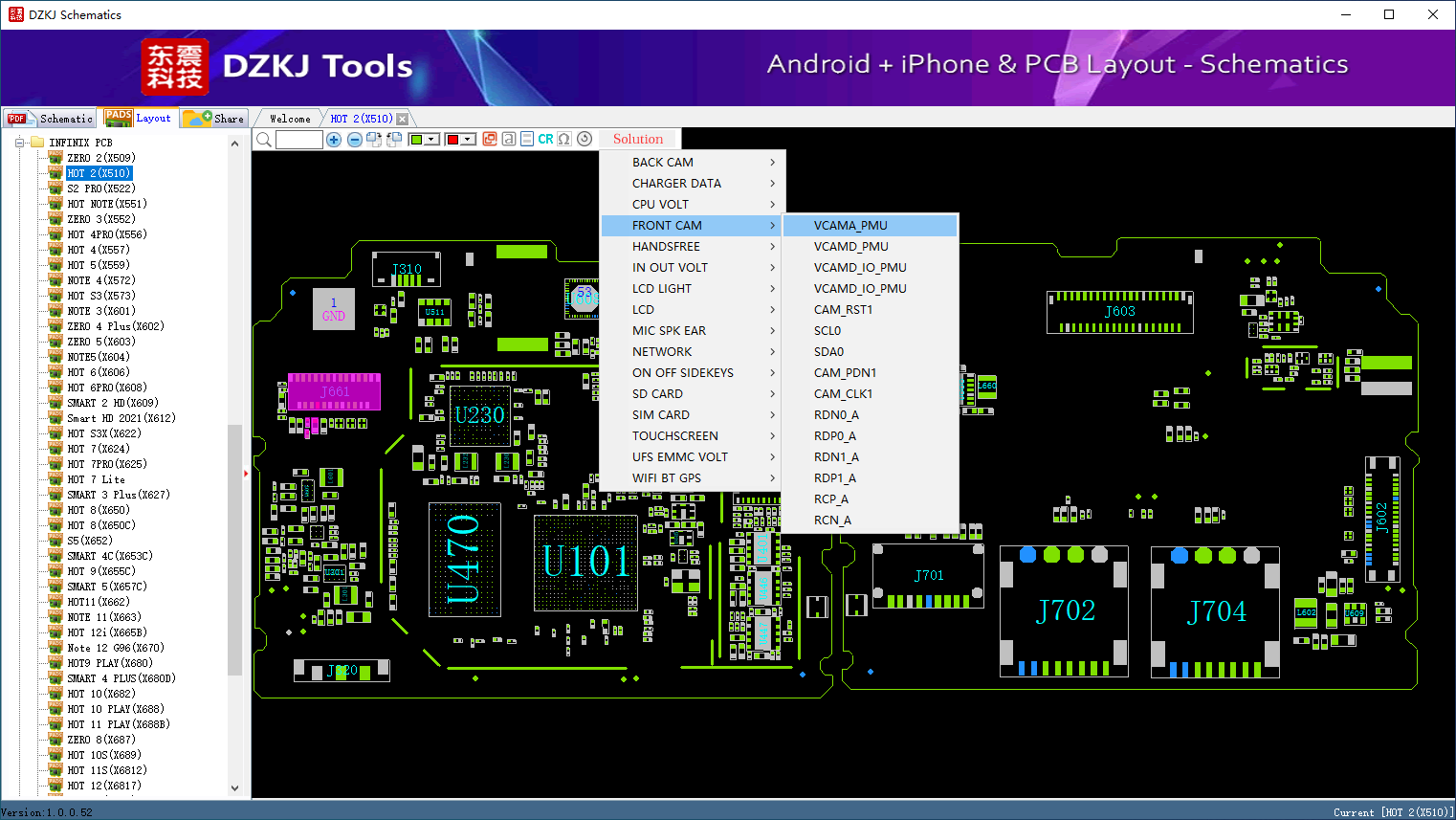This screenshot has width=1456, height=820.
Task: Select NETWORK menu entry
Action: [693, 352]
